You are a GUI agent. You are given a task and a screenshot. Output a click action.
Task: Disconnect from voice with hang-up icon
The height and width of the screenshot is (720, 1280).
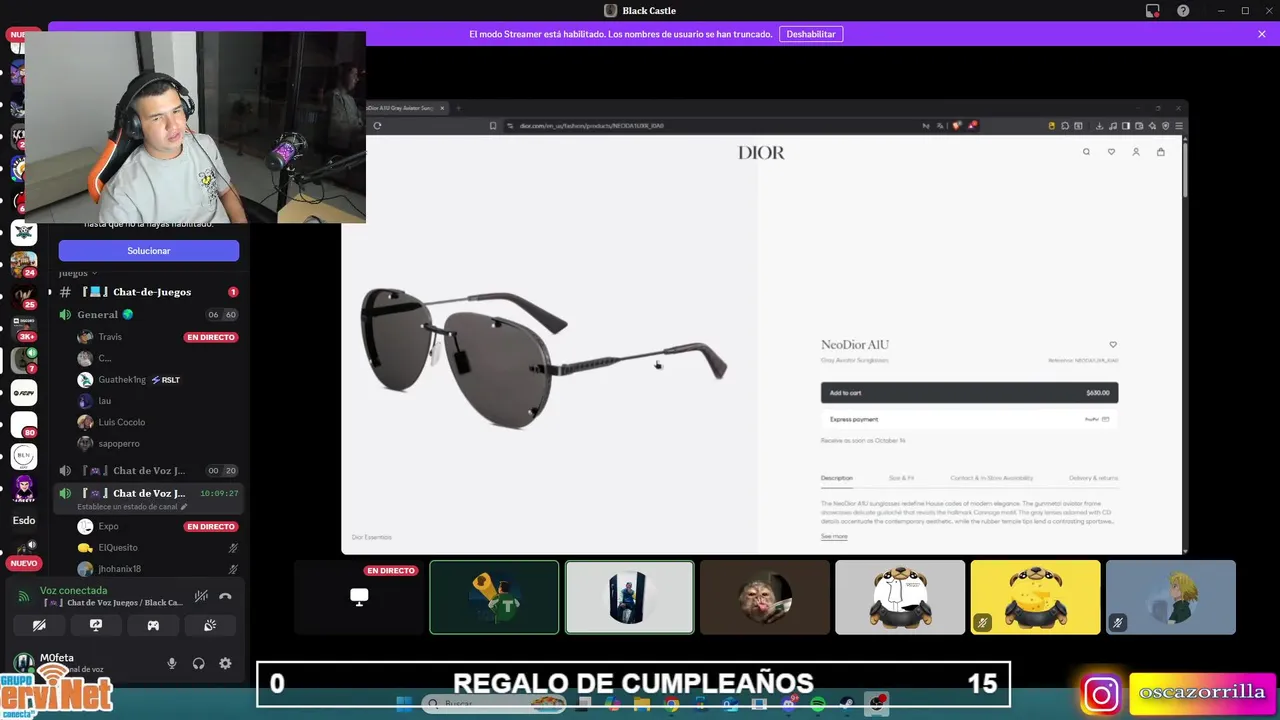[225, 596]
